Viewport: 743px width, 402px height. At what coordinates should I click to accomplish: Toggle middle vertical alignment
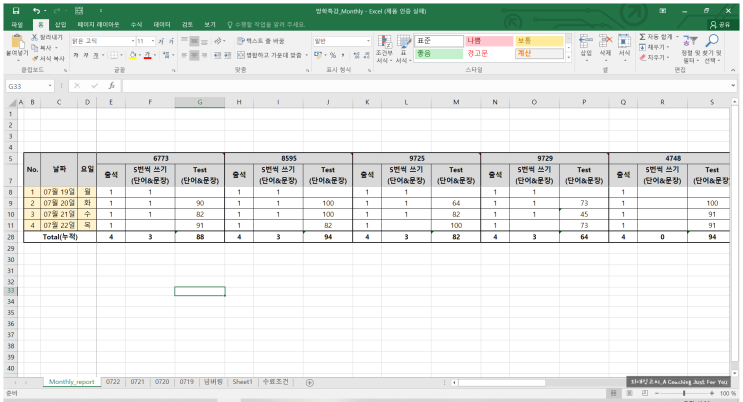click(194, 41)
